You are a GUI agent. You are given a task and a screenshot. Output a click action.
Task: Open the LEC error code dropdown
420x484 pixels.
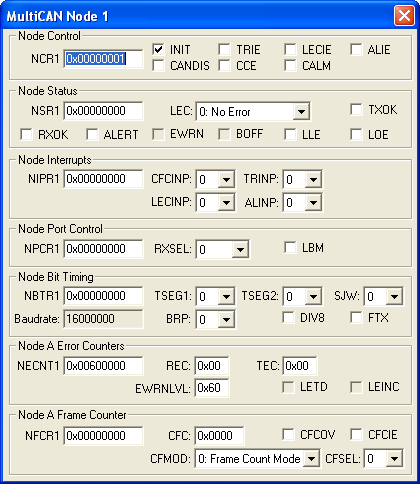pyautogui.click(x=253, y=112)
